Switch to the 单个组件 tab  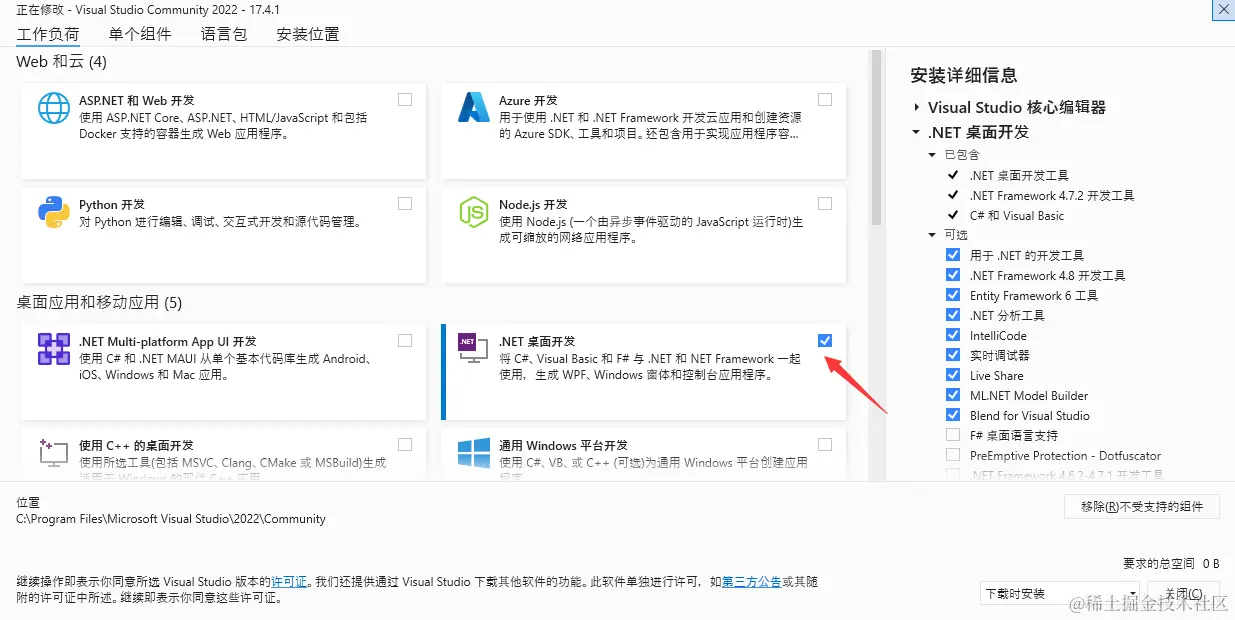coord(140,34)
